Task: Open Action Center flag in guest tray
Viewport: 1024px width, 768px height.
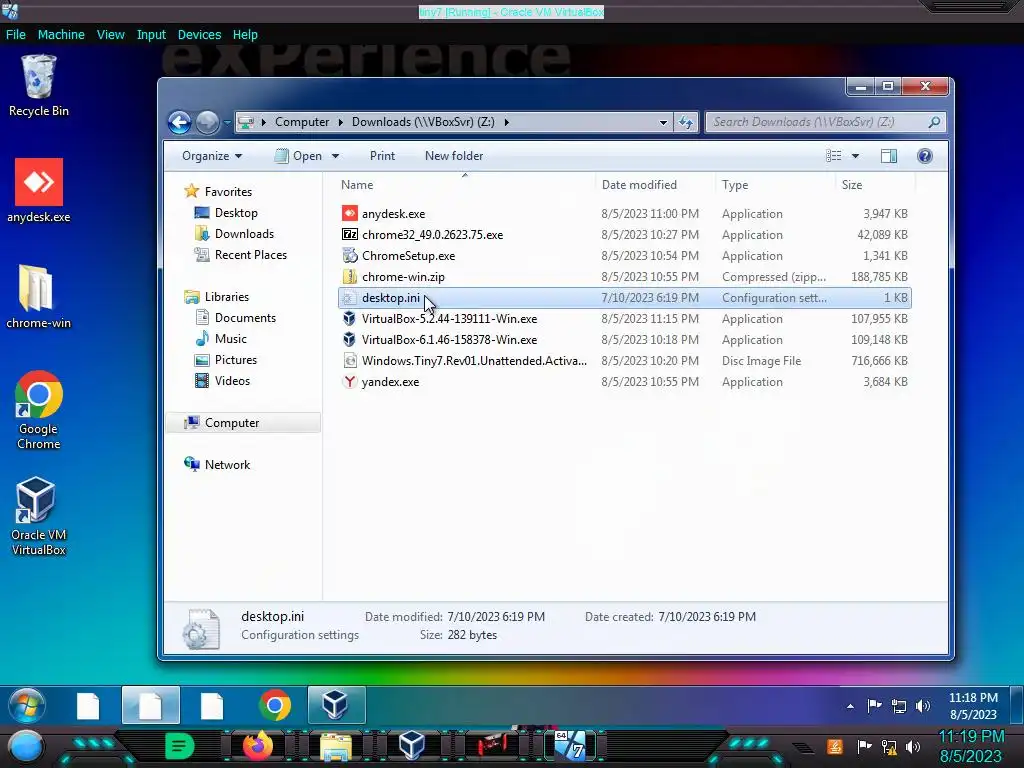Action: click(x=874, y=706)
